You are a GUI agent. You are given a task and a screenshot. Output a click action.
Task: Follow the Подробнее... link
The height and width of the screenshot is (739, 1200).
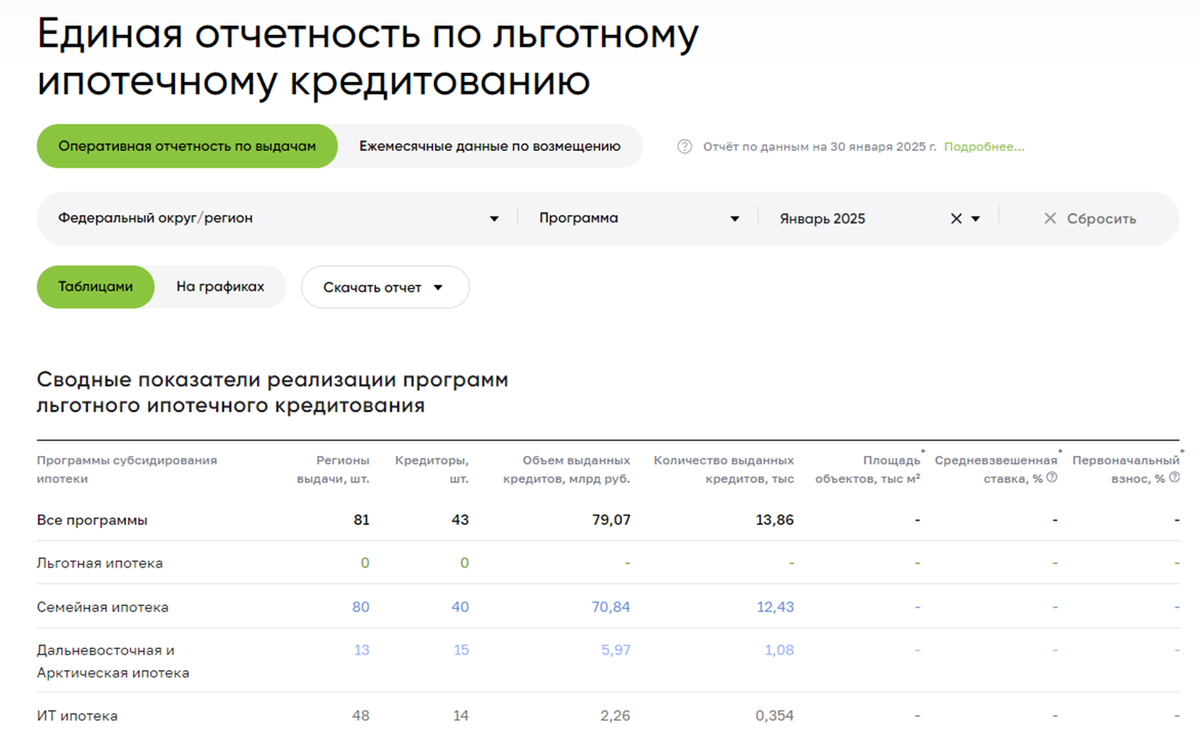tap(984, 147)
